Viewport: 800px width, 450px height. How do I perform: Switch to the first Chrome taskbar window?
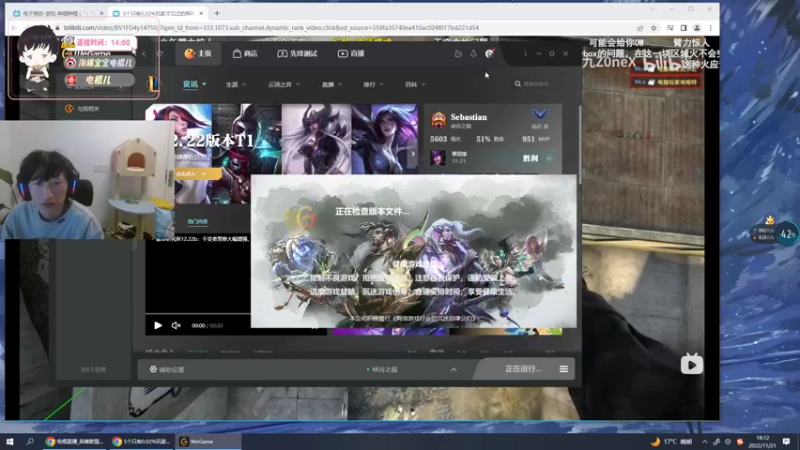click(74, 441)
